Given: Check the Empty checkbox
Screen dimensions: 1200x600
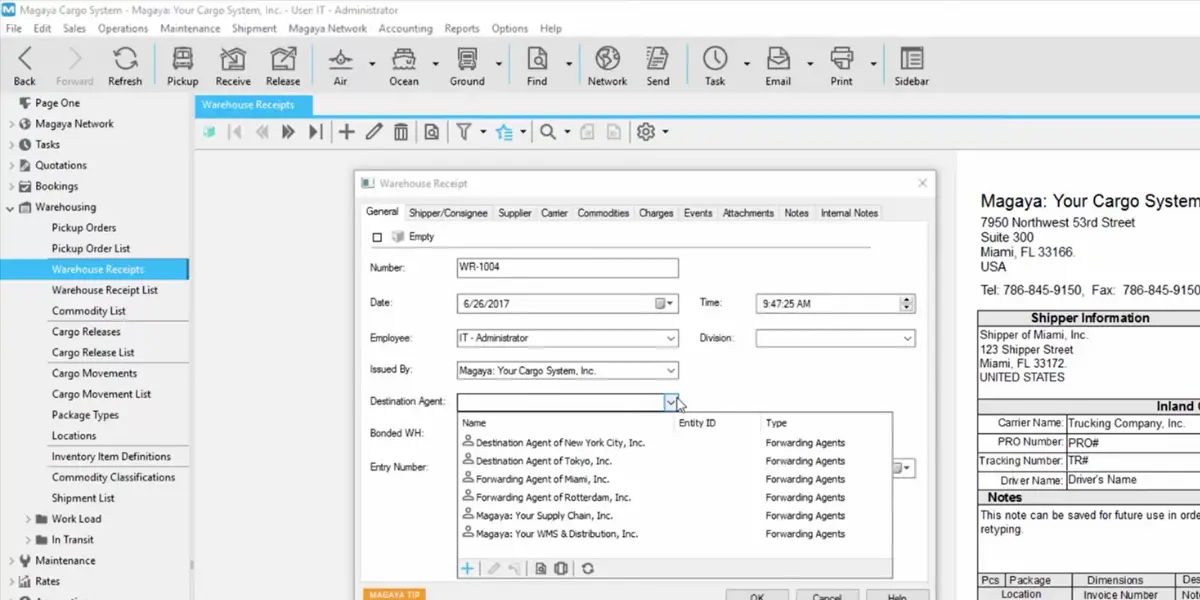Looking at the screenshot, I should (377, 237).
